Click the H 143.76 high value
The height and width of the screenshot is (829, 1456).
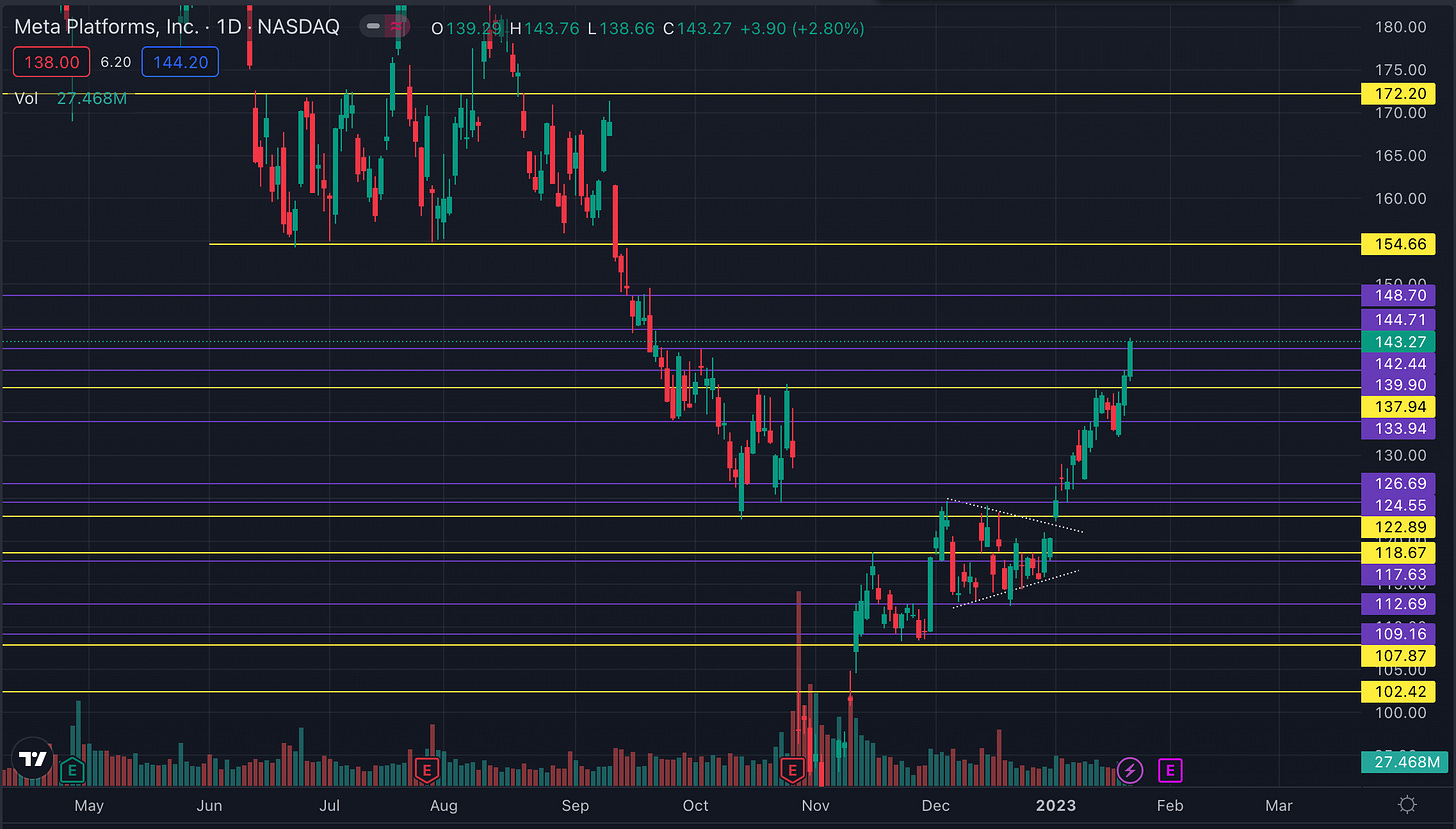545,29
